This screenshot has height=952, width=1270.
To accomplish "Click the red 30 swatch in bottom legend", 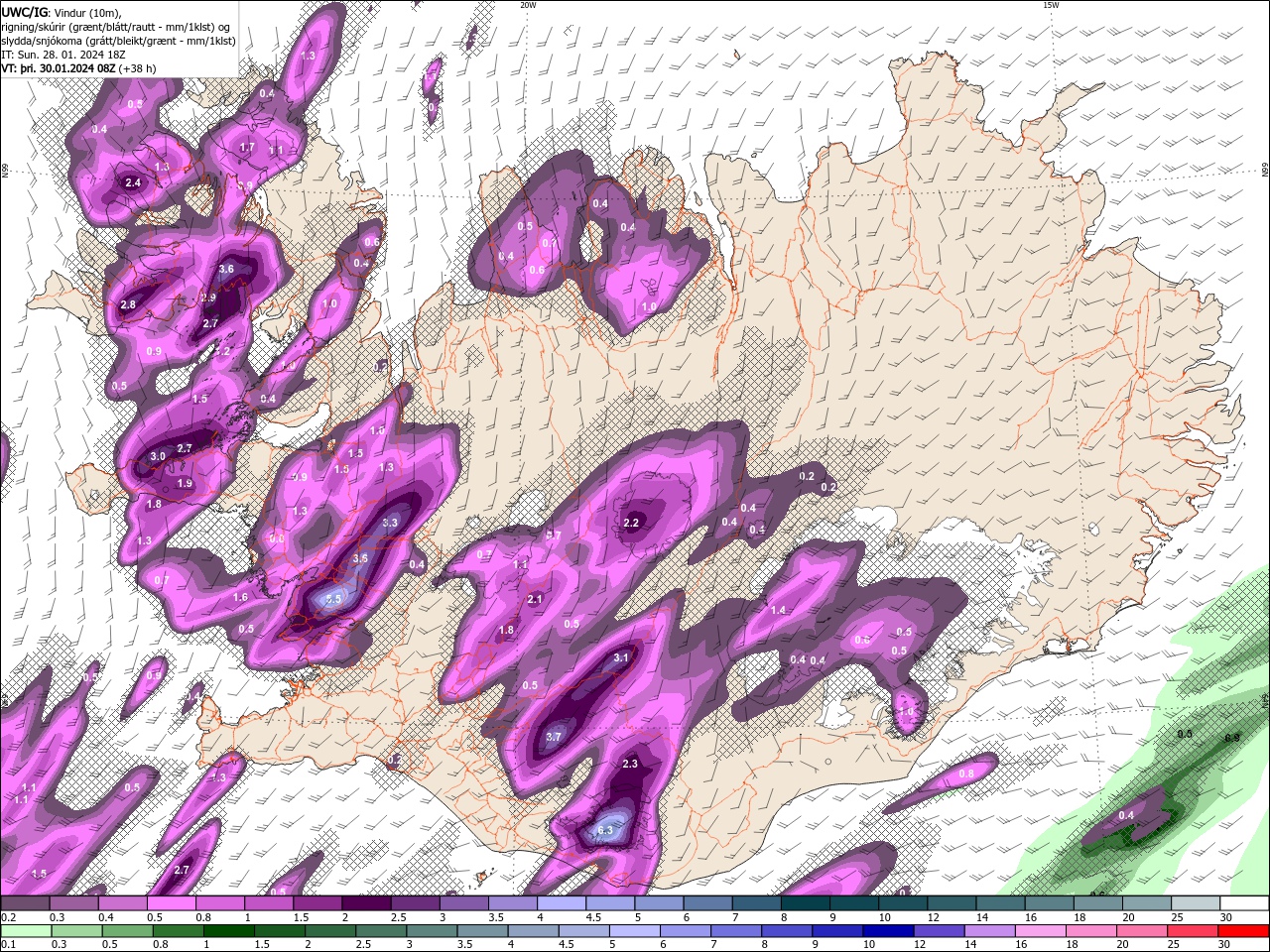I will click(x=1244, y=931).
